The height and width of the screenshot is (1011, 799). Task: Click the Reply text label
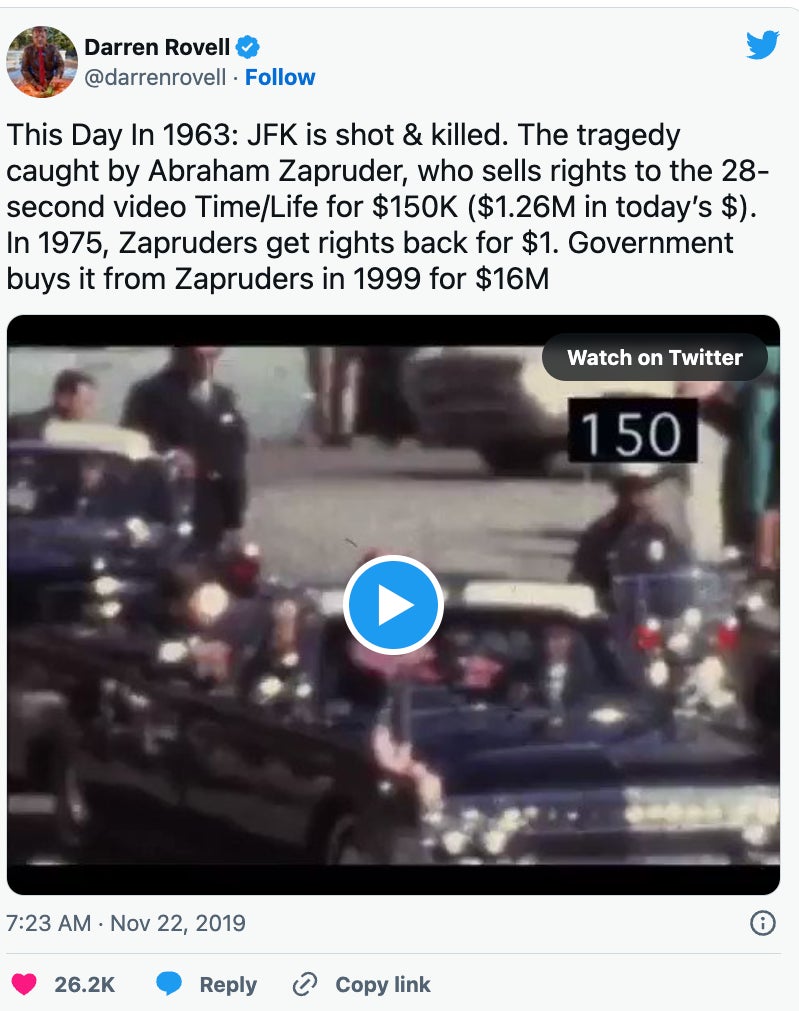click(x=228, y=985)
